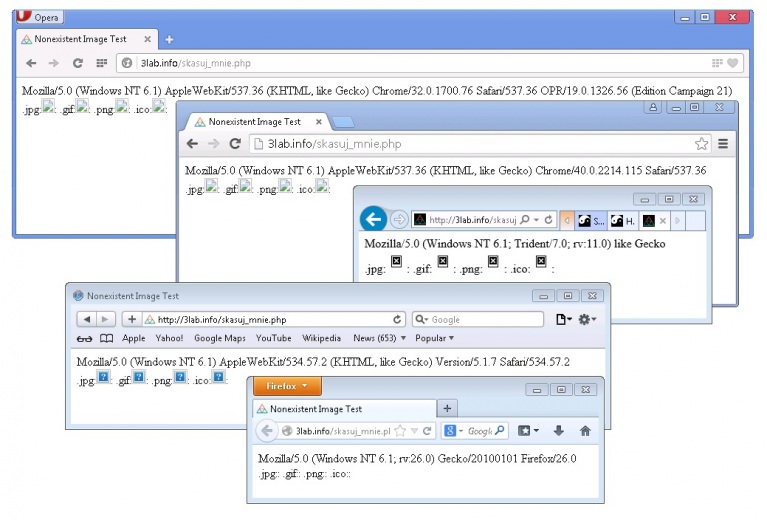Click into Safari's Google search field
This screenshot has height=520, width=767.
click(470, 319)
